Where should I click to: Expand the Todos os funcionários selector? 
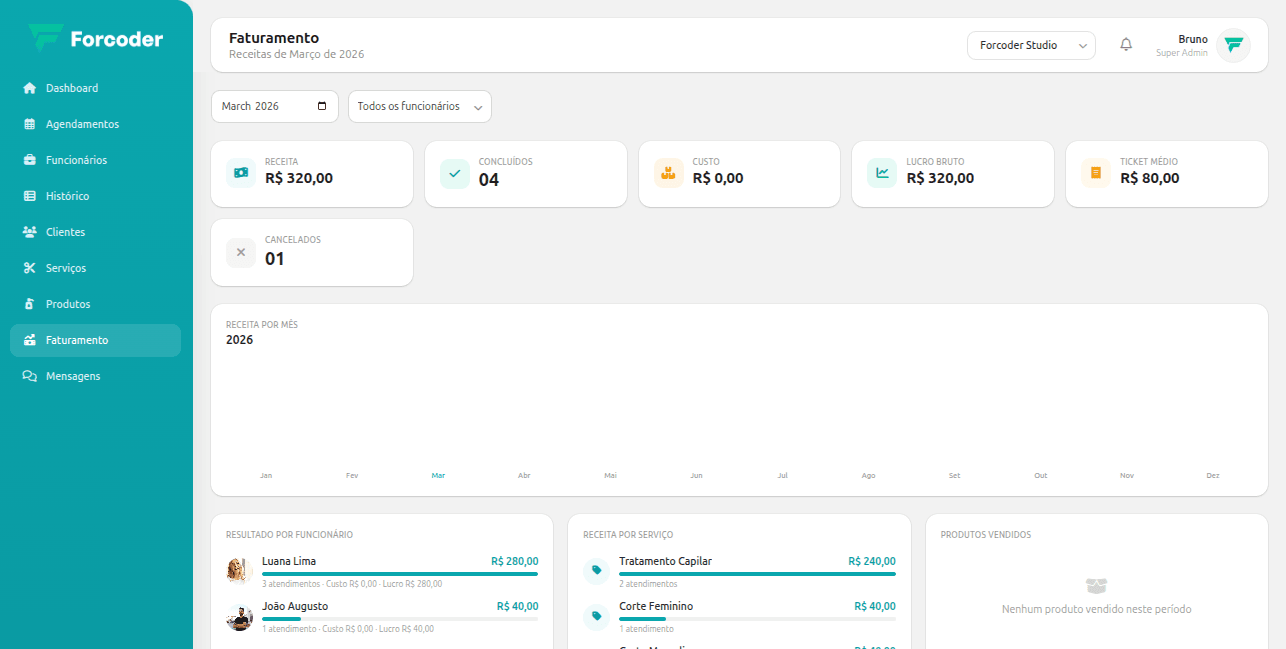point(419,106)
